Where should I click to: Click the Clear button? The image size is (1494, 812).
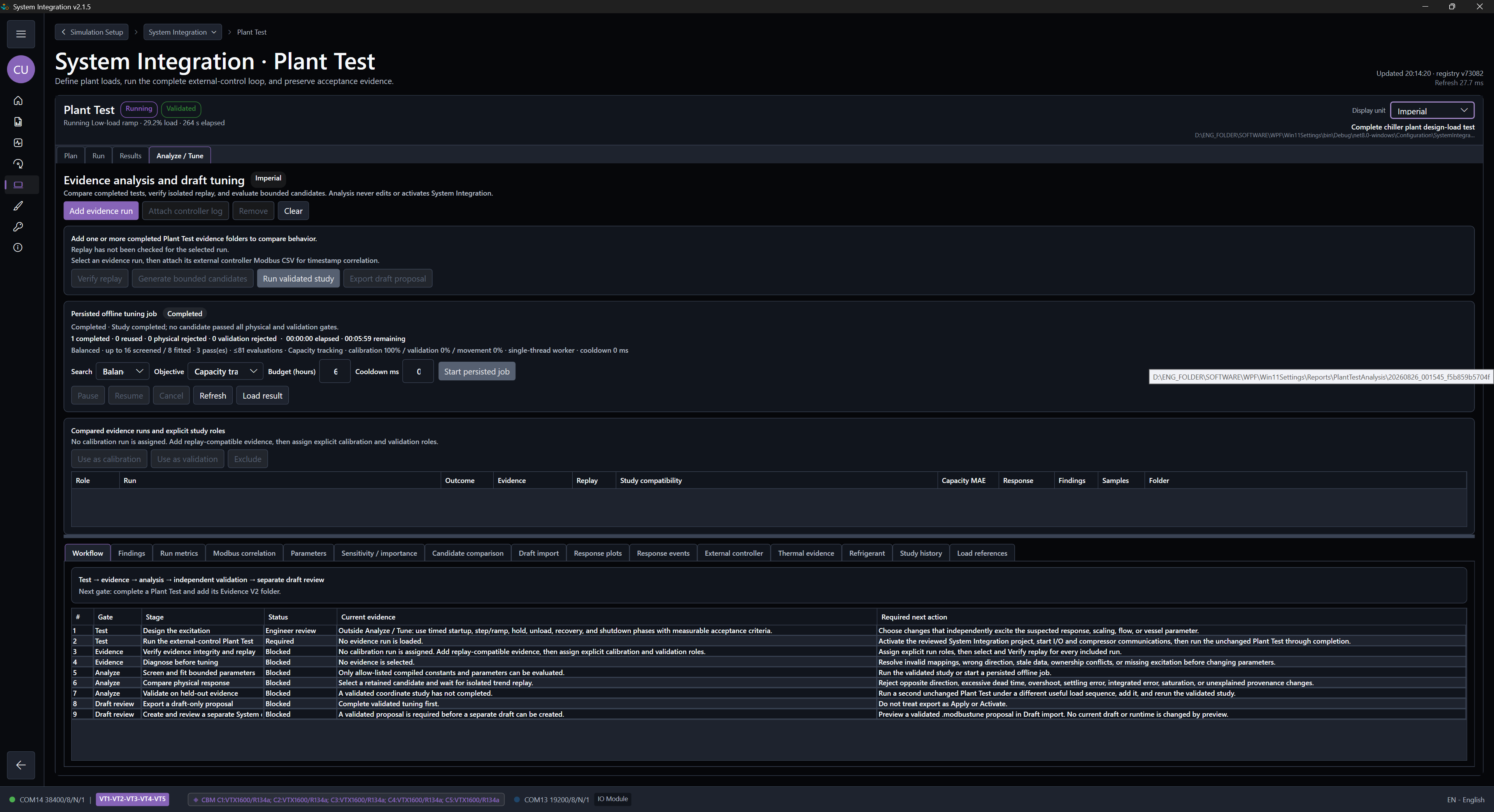[x=293, y=211]
